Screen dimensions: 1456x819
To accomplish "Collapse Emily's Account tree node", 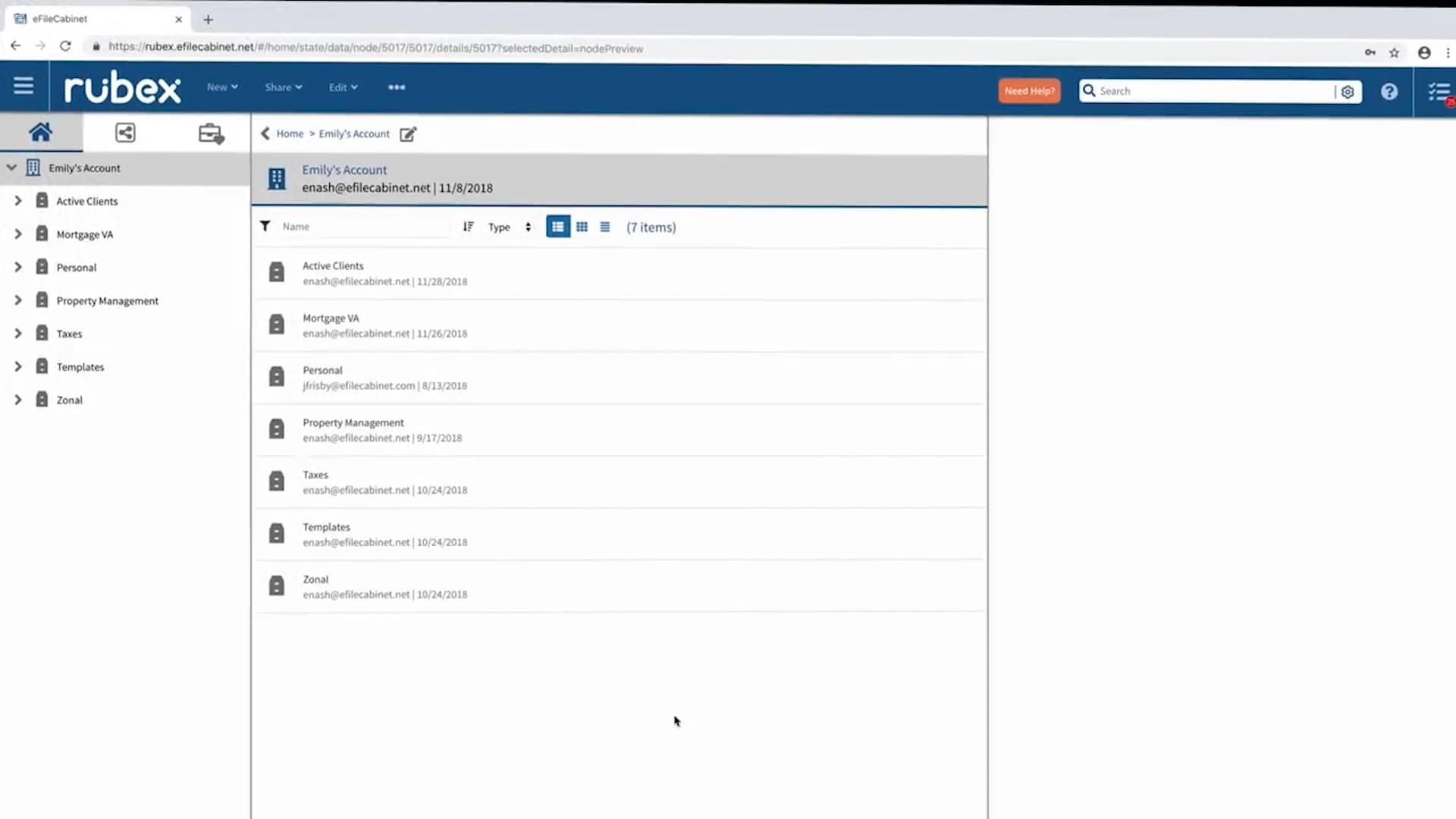I will [x=11, y=168].
